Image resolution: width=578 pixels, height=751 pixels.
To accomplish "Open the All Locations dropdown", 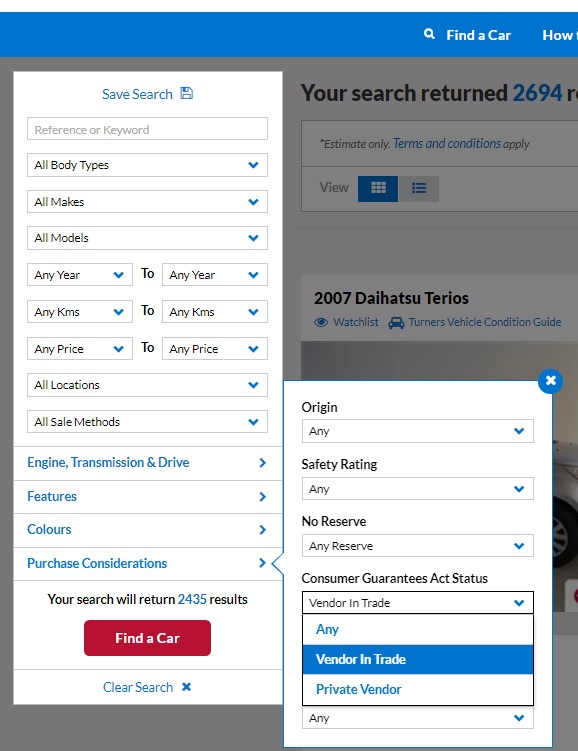I will [147, 385].
